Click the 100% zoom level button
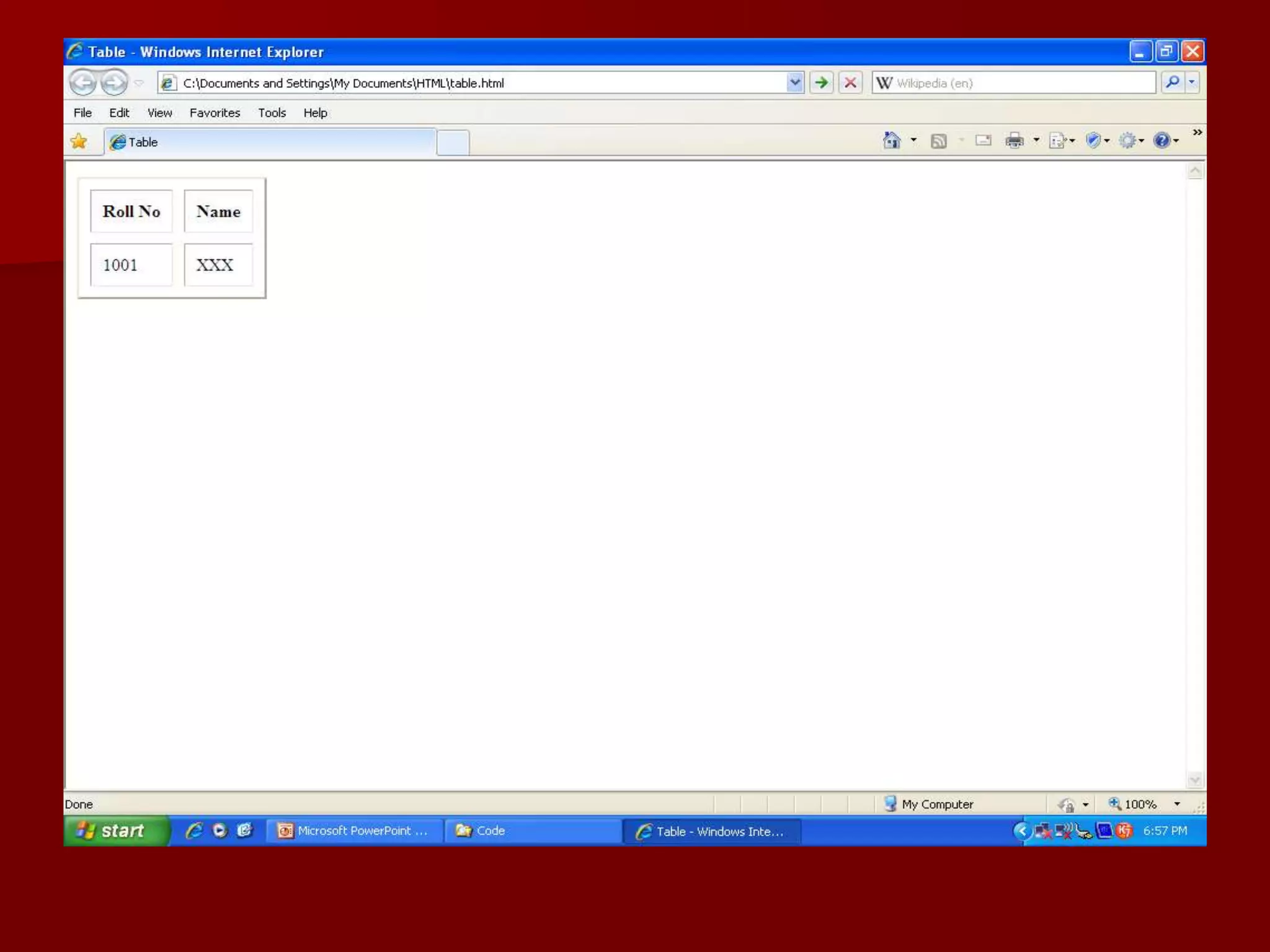 click(x=1132, y=804)
